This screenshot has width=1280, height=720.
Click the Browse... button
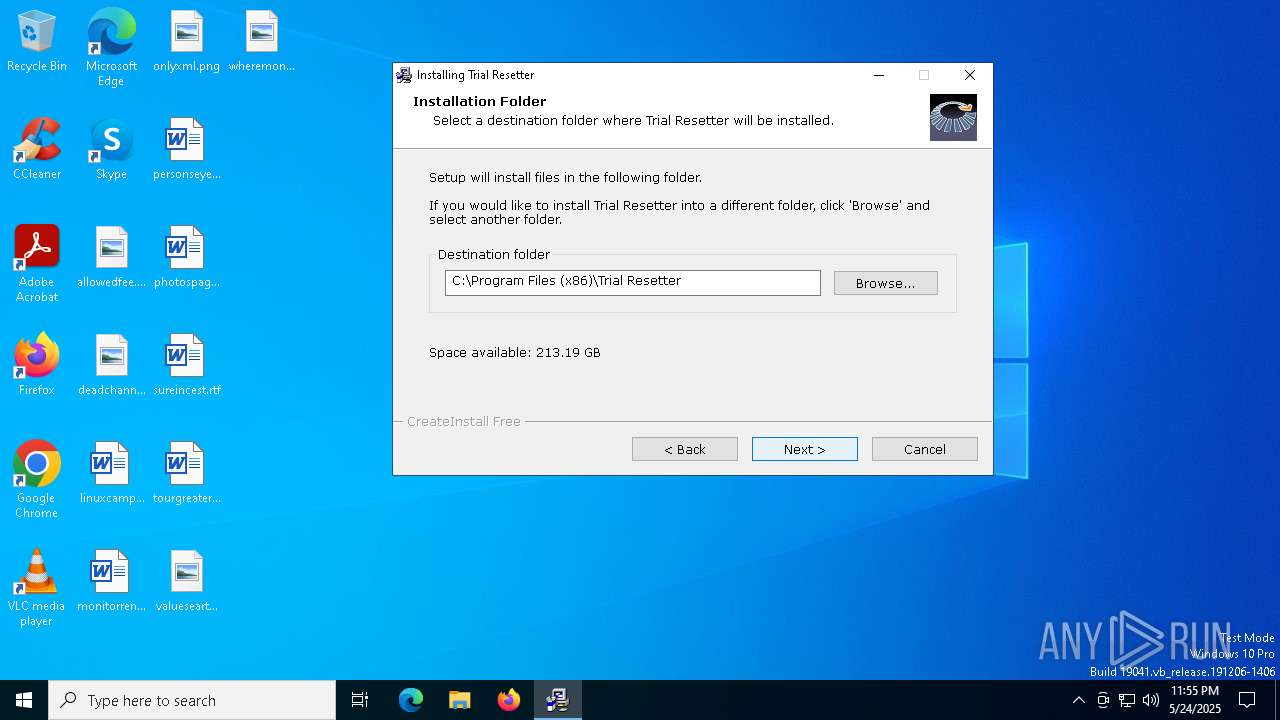886,283
